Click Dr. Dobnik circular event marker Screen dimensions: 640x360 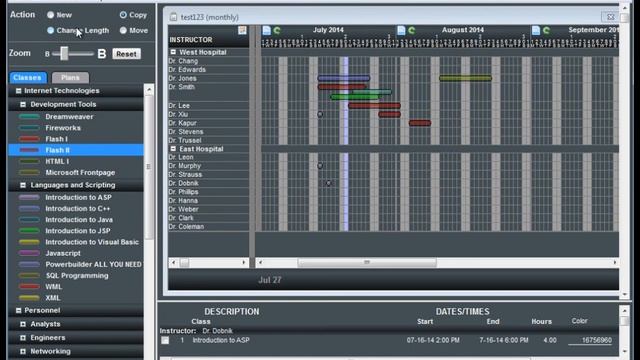(329, 183)
